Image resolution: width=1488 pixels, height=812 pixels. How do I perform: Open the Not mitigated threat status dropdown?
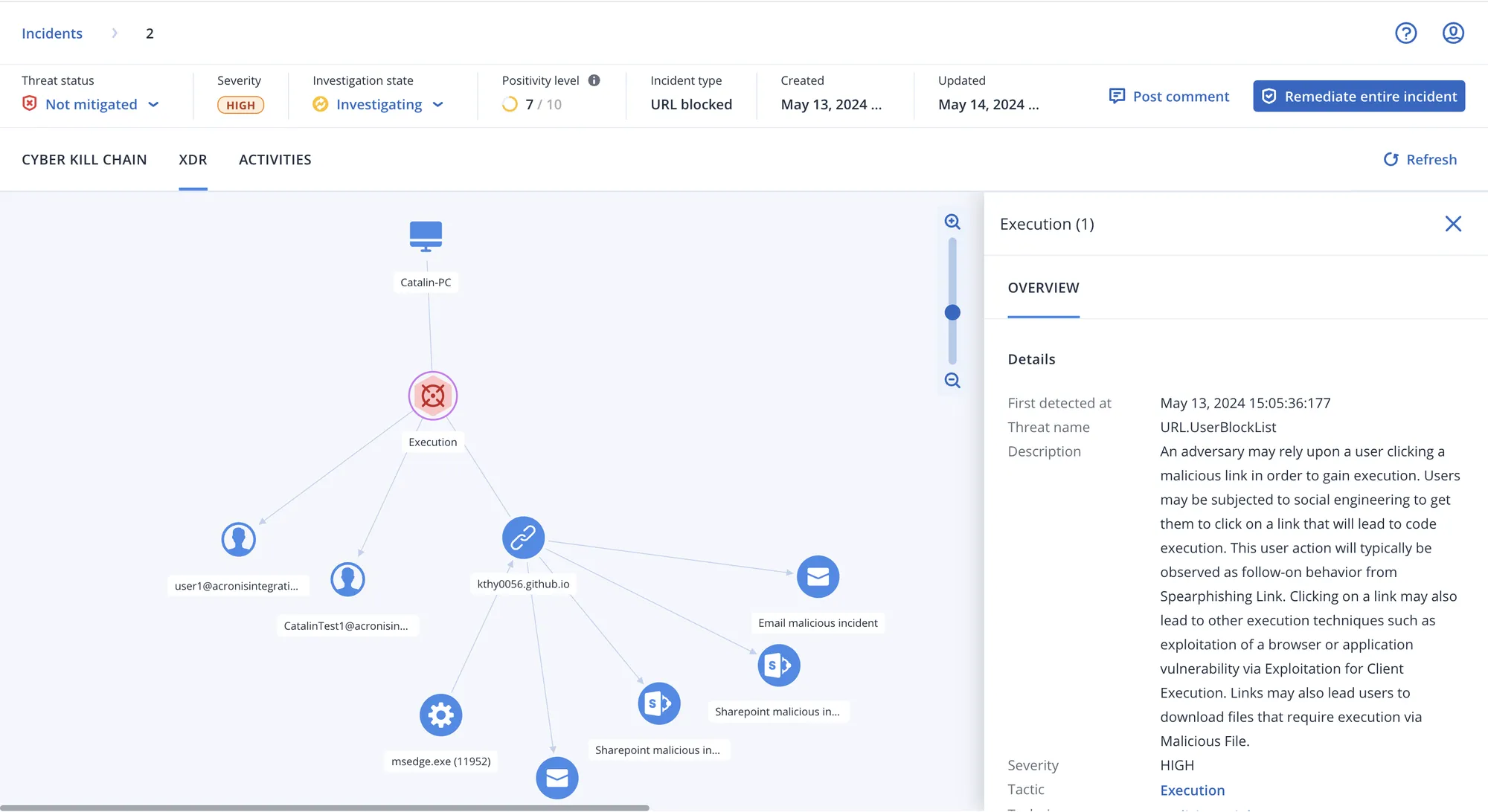pos(154,104)
